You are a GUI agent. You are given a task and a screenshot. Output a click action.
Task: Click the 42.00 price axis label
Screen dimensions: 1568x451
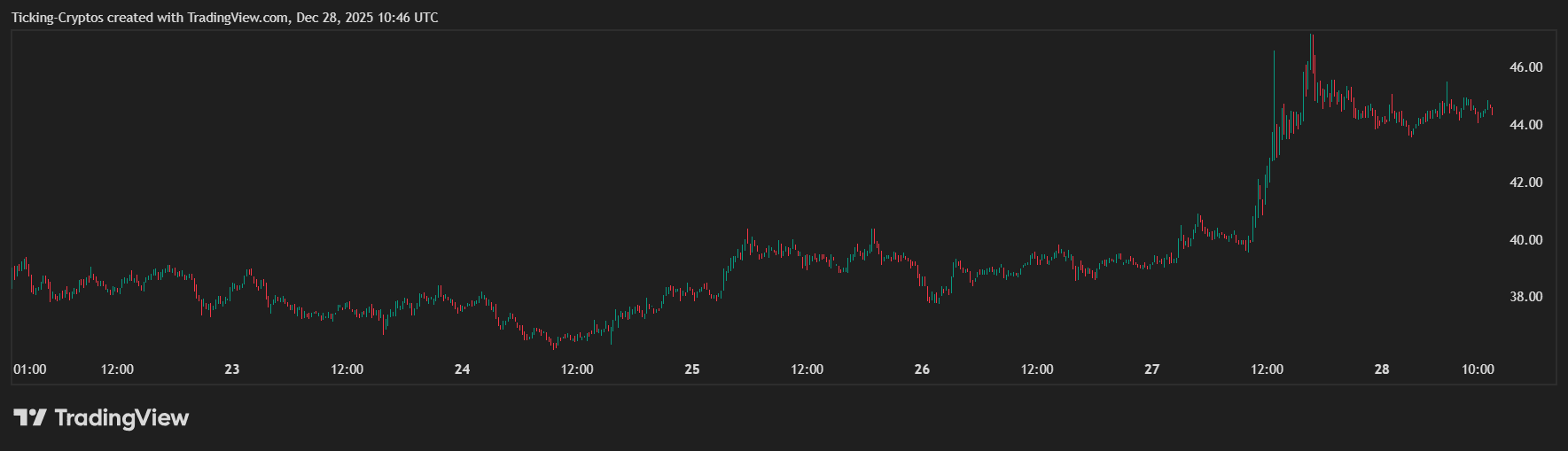[x=1525, y=183]
